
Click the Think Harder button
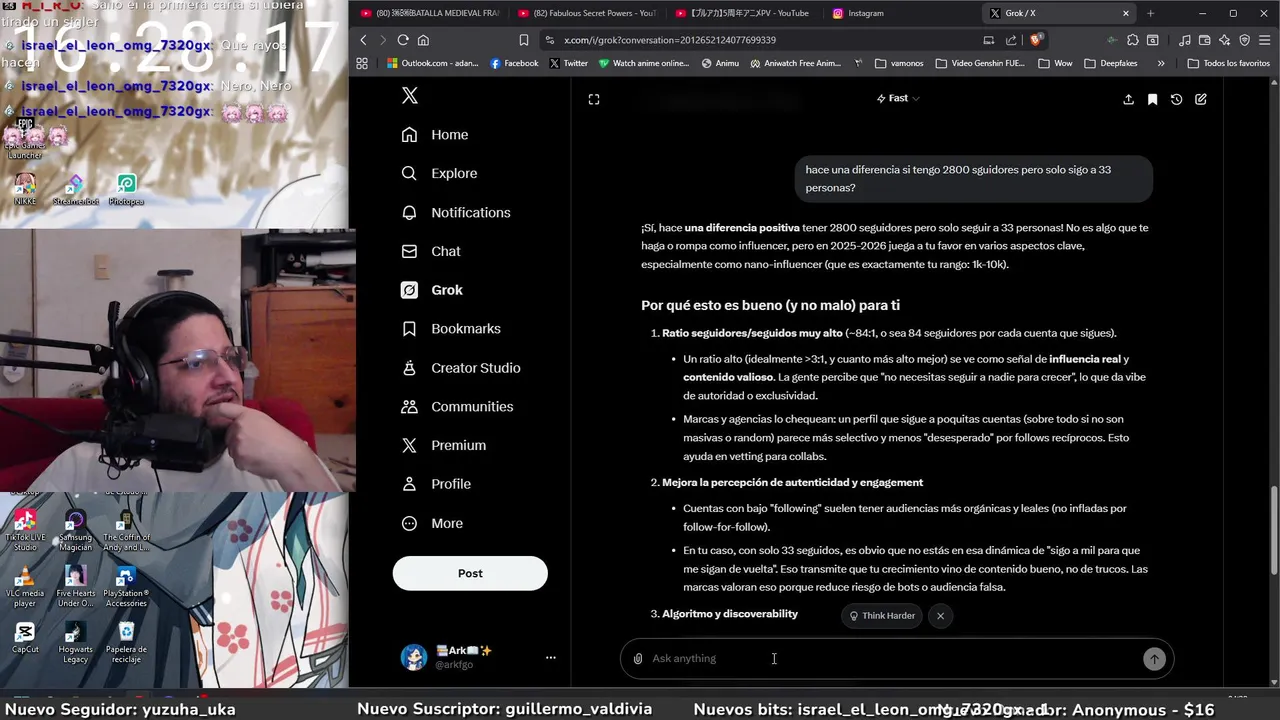[x=882, y=616]
